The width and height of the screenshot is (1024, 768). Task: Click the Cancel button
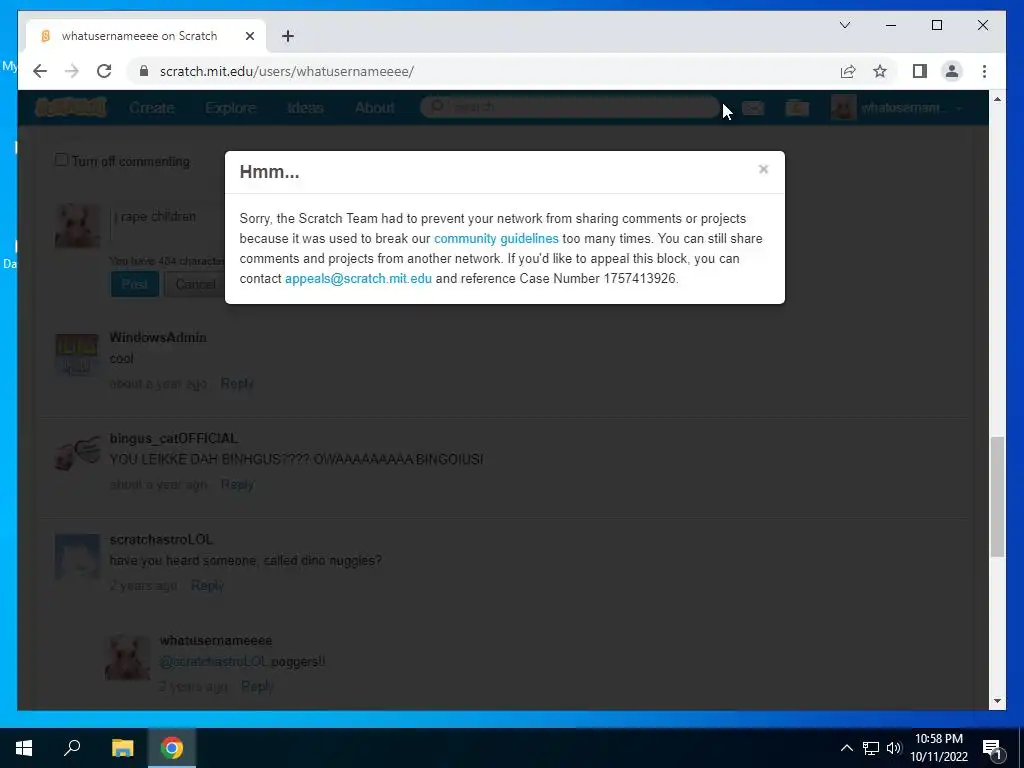pos(195,284)
